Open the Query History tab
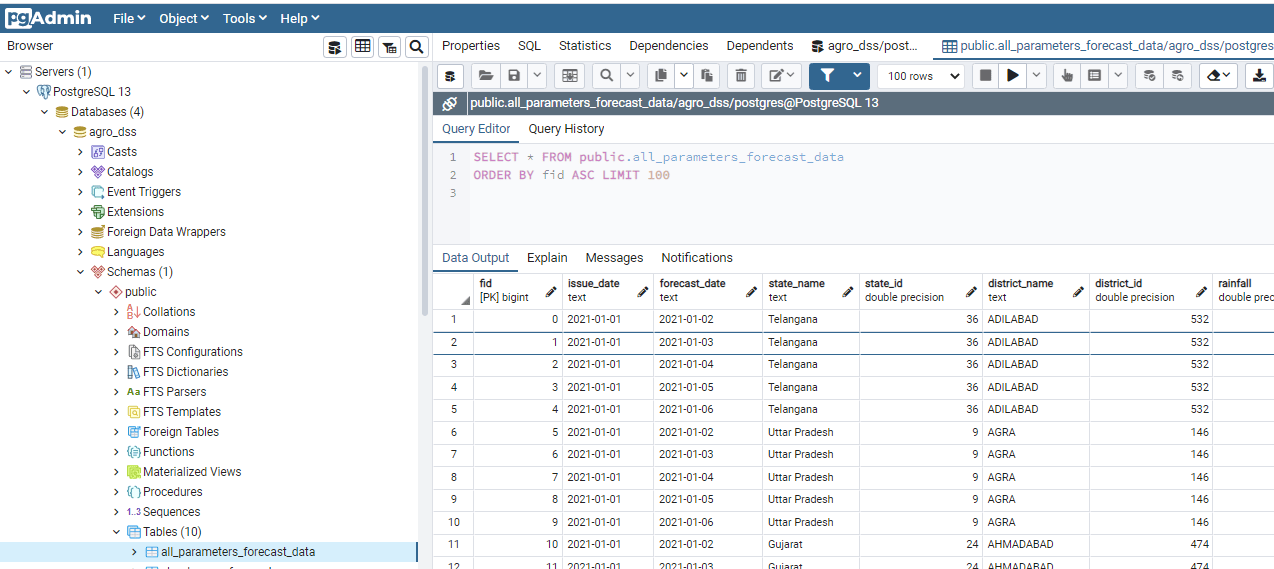This screenshot has height=569, width=1274. [x=566, y=129]
